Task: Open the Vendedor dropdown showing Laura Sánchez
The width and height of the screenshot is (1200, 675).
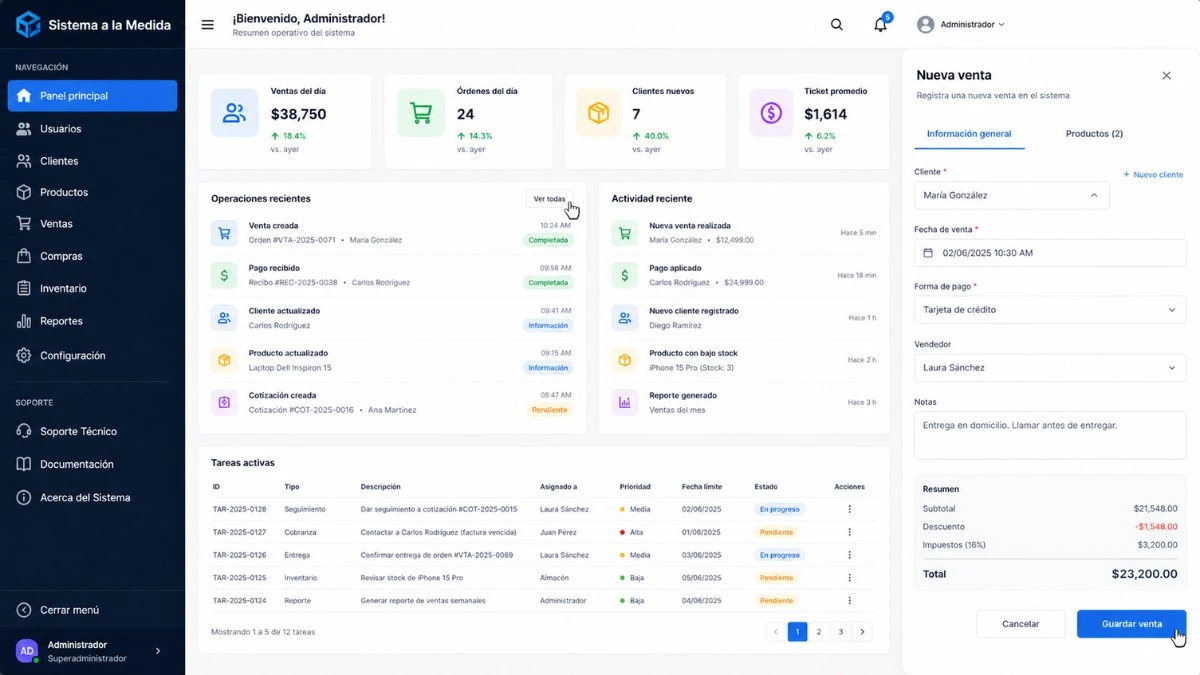Action: pyautogui.click(x=1049, y=368)
